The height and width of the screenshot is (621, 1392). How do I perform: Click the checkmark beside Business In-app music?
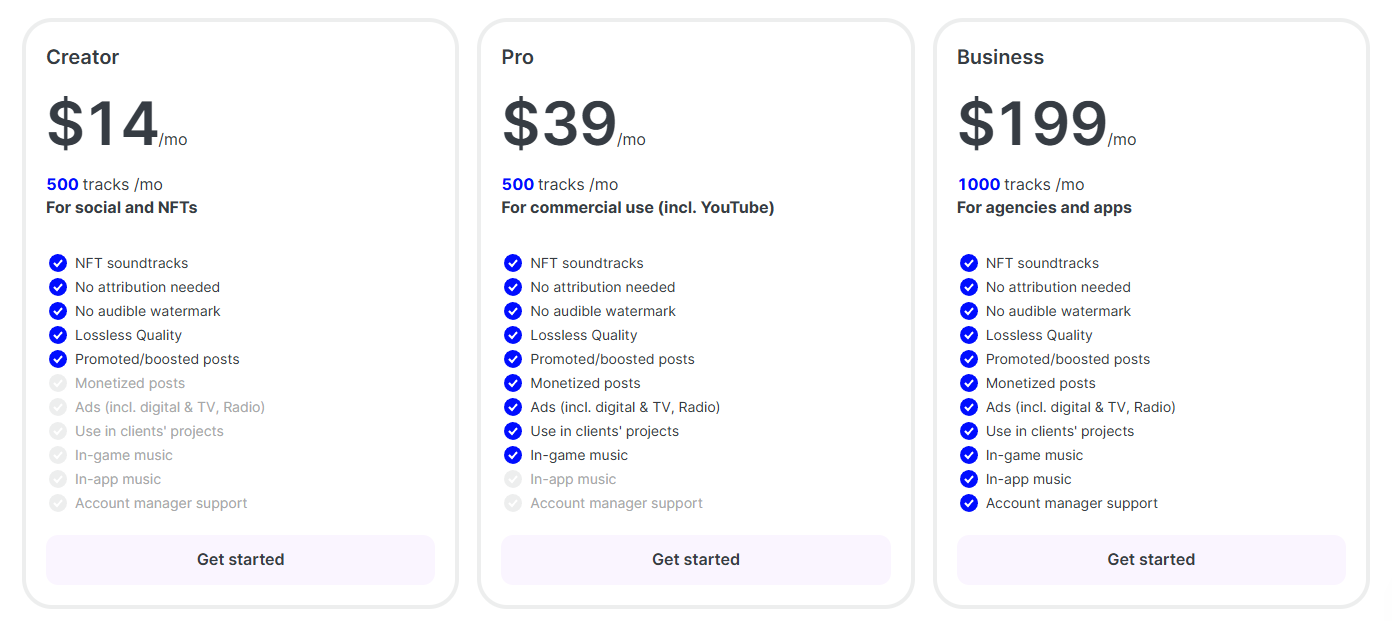pyautogui.click(x=968, y=479)
